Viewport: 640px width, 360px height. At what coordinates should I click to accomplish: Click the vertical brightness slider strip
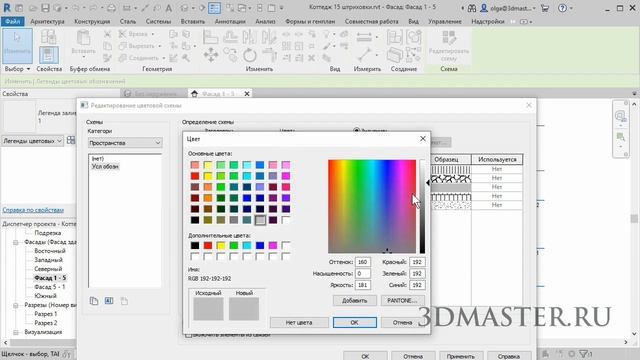tap(422, 207)
